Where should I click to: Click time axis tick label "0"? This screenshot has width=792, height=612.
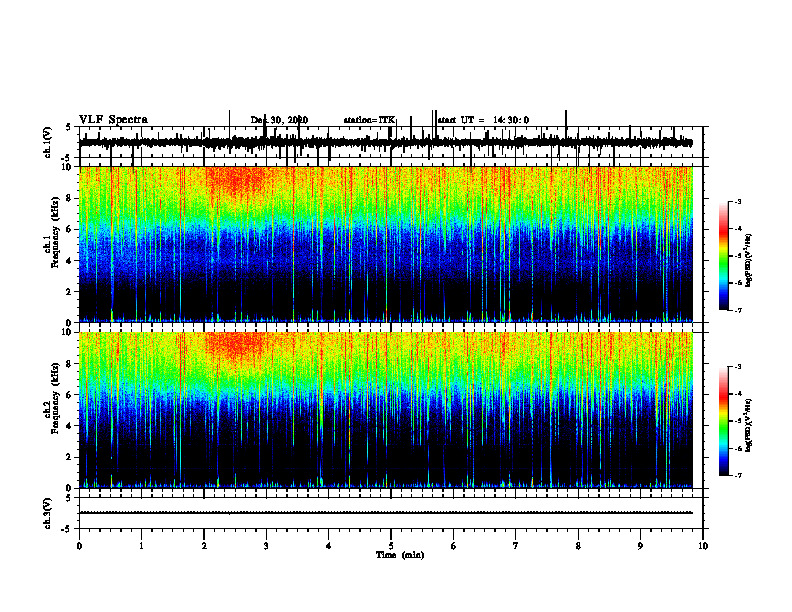click(79, 546)
